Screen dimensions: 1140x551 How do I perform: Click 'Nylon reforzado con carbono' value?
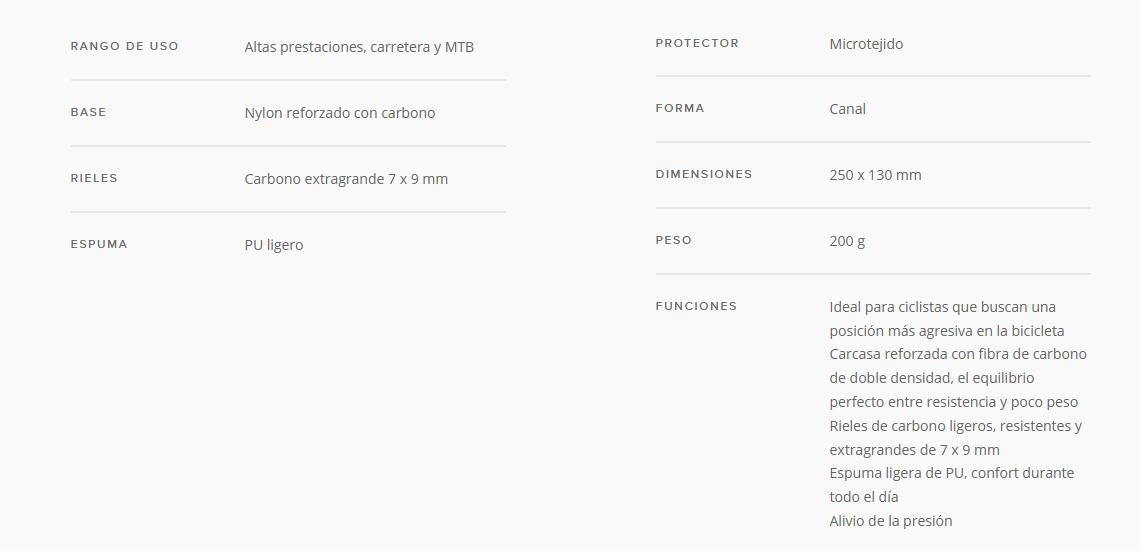pyautogui.click(x=340, y=113)
